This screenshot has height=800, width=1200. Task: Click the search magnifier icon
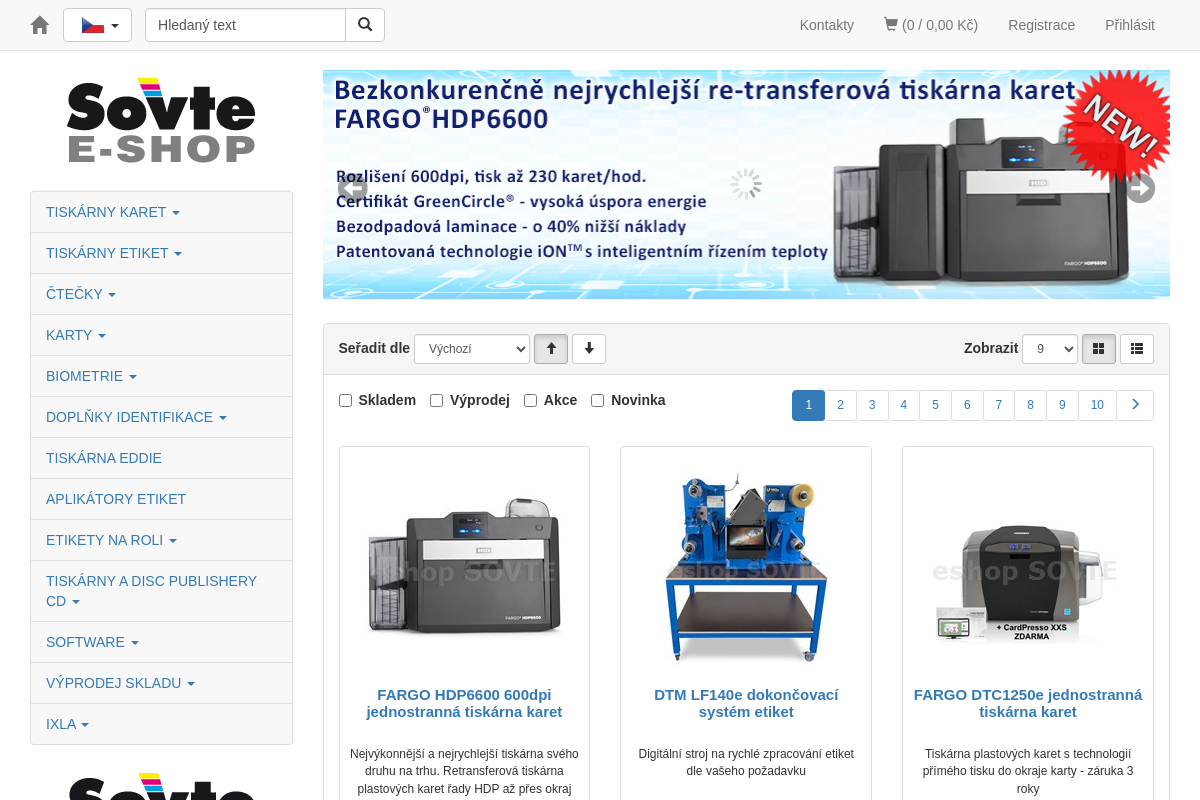point(364,24)
